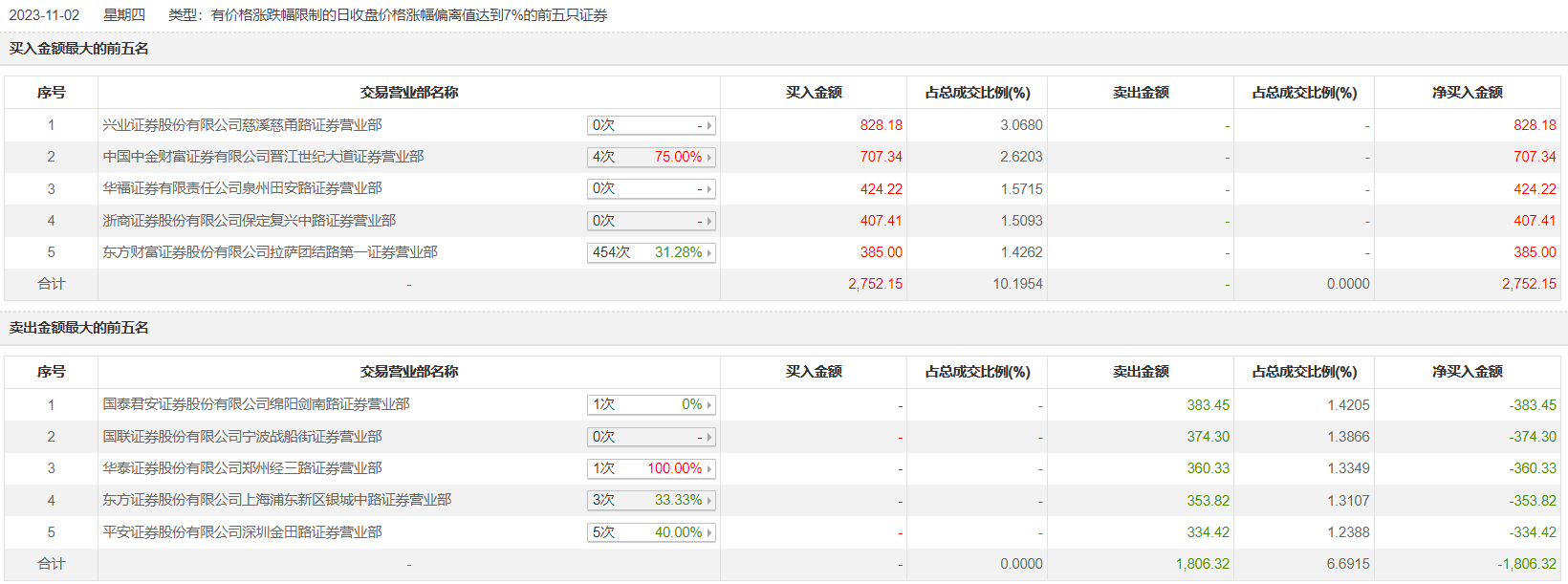Expand the 4次 75.00% dropdown box
This screenshot has width=1568, height=584.
tap(651, 157)
